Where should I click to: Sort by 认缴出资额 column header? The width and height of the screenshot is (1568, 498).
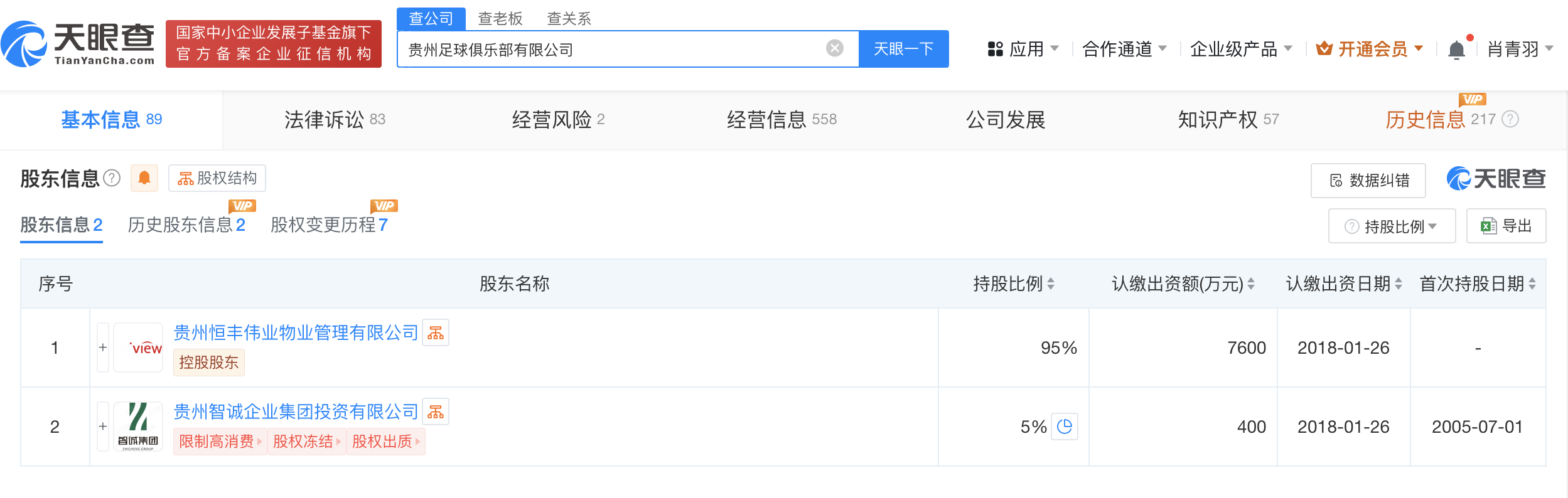1183,284
